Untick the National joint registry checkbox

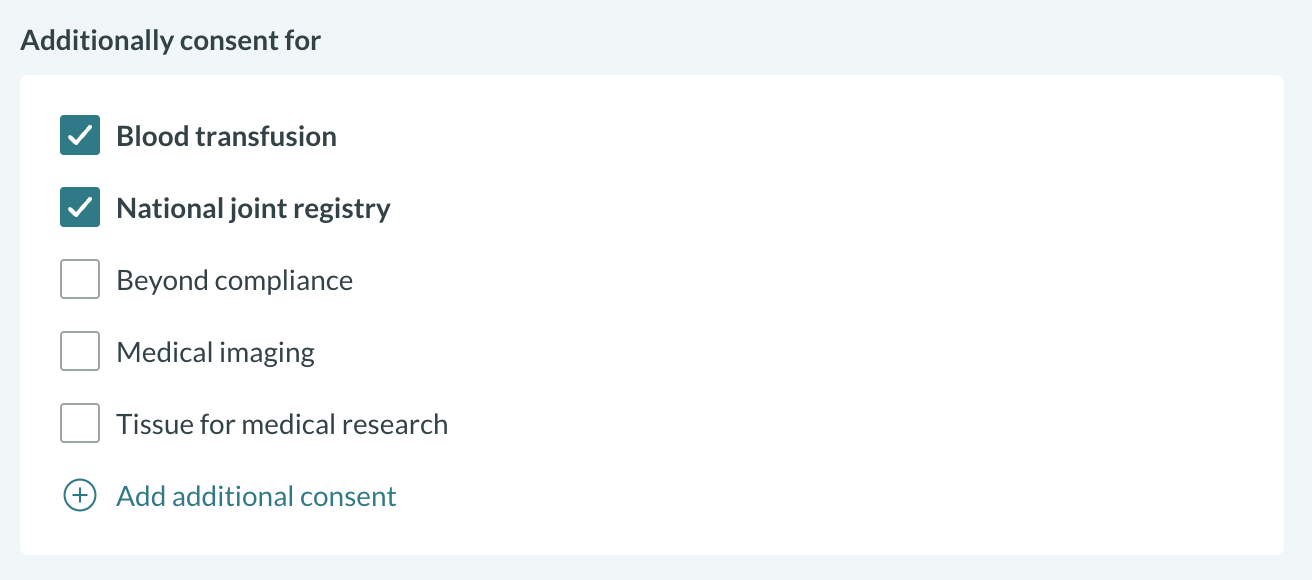point(80,208)
